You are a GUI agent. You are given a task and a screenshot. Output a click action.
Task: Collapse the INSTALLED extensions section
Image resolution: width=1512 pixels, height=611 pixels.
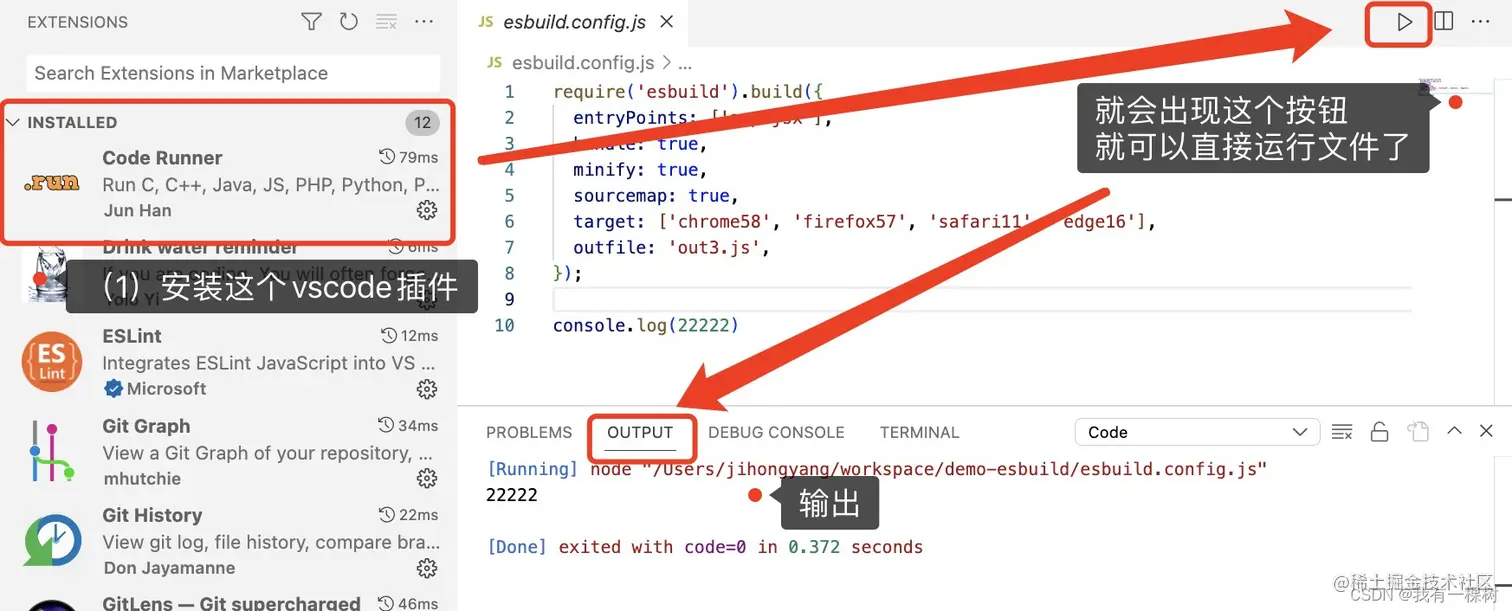click(13, 122)
